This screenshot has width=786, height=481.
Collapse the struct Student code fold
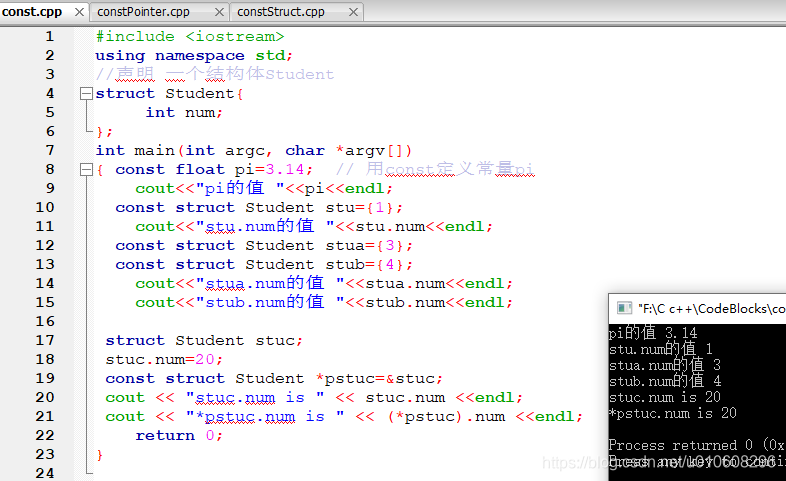pos(87,93)
